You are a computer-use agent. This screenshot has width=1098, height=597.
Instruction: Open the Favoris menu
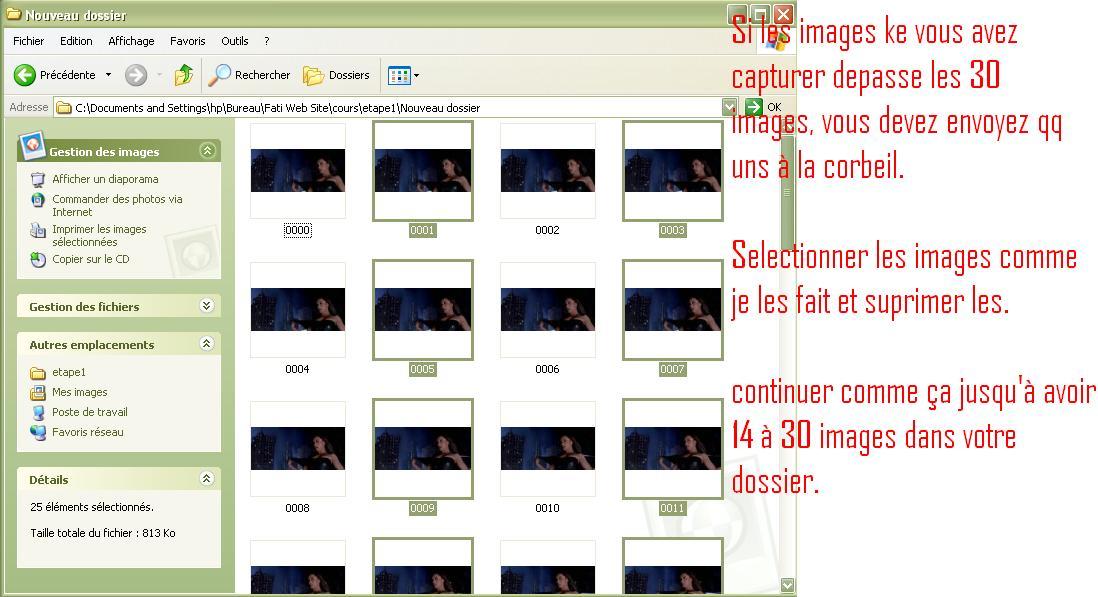pos(188,41)
